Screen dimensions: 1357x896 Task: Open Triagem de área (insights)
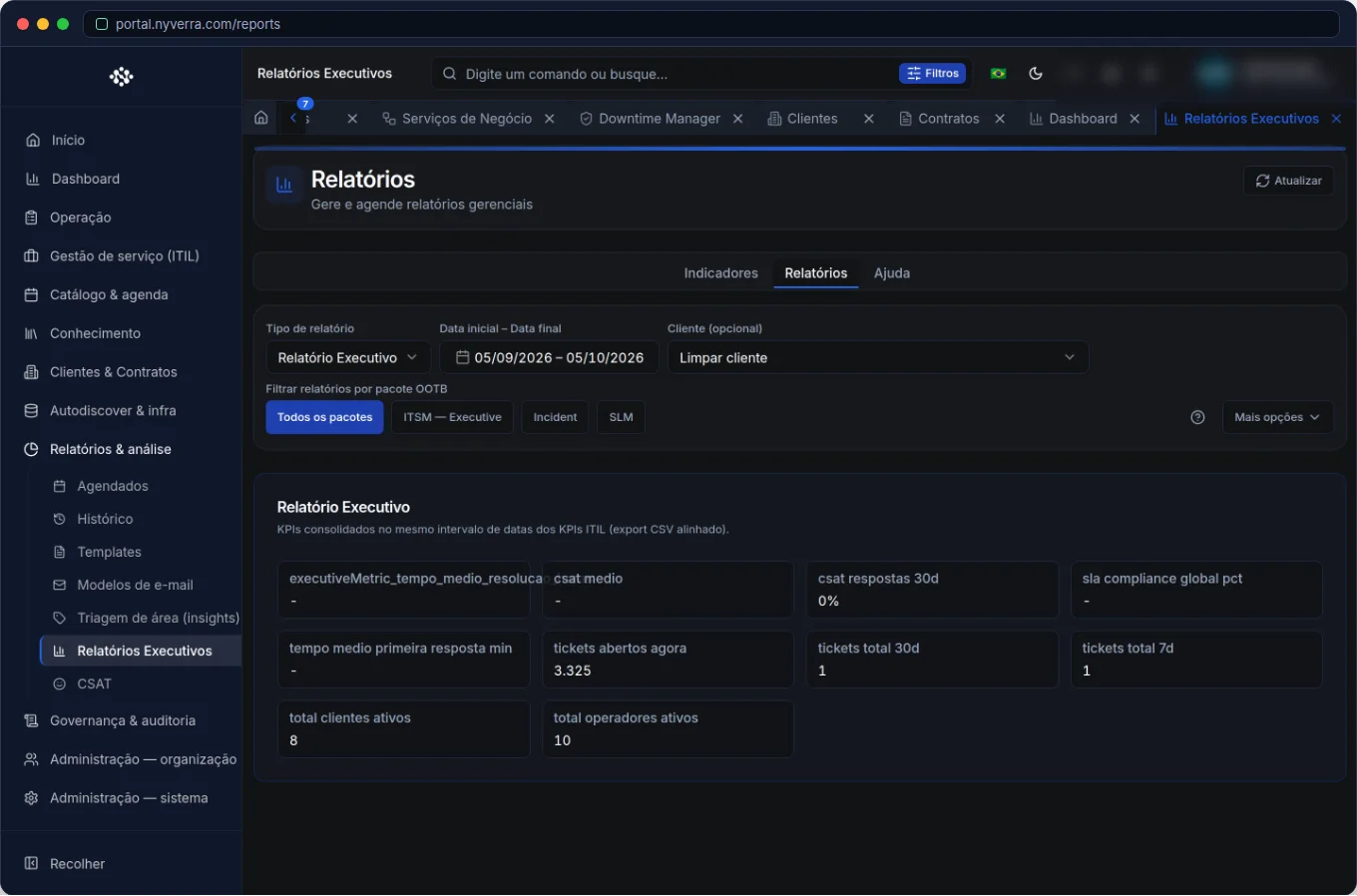point(140,618)
